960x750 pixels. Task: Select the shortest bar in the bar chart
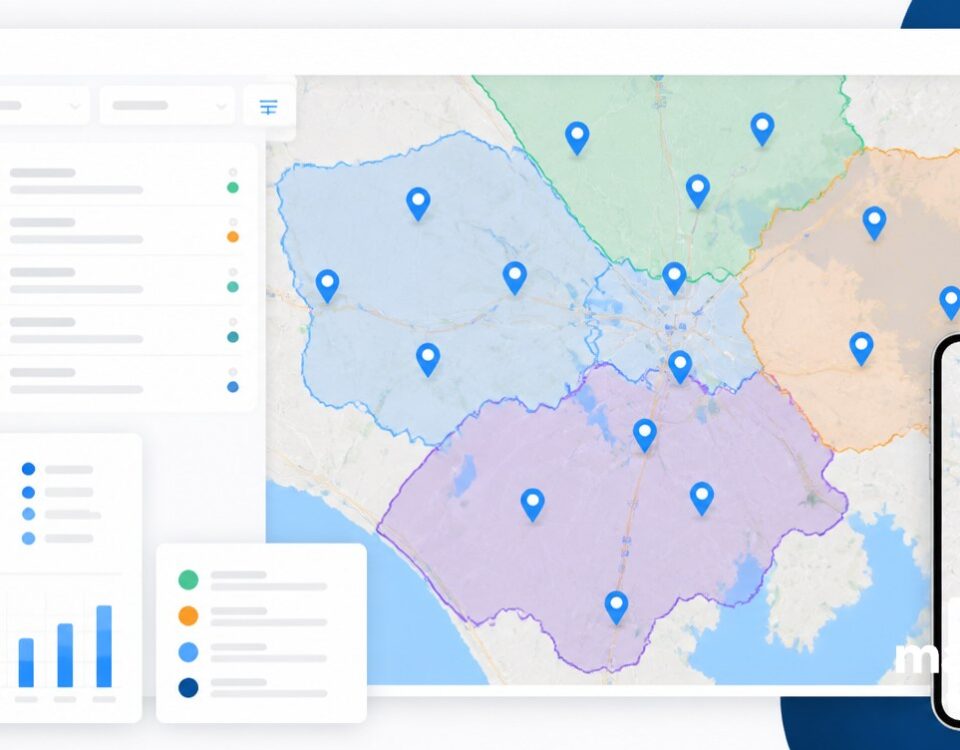pos(26,662)
